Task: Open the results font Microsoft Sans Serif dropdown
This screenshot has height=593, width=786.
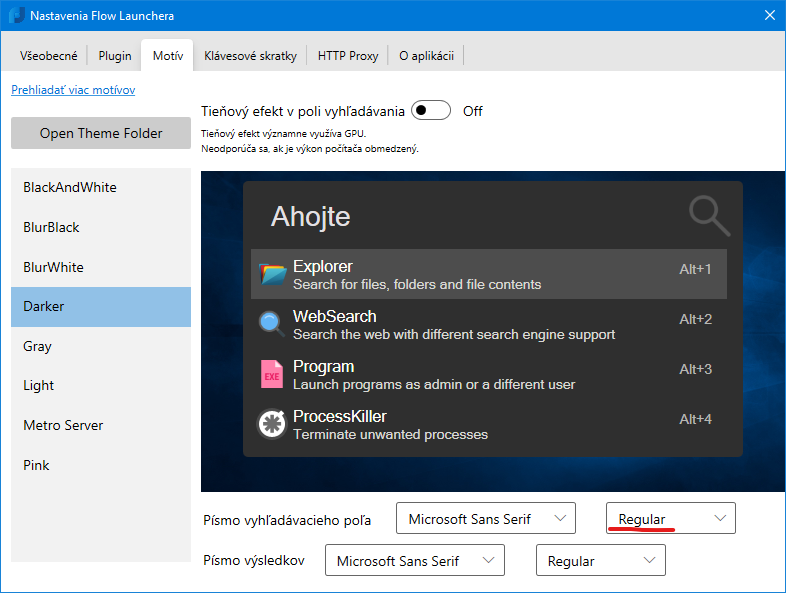Action: point(415,560)
